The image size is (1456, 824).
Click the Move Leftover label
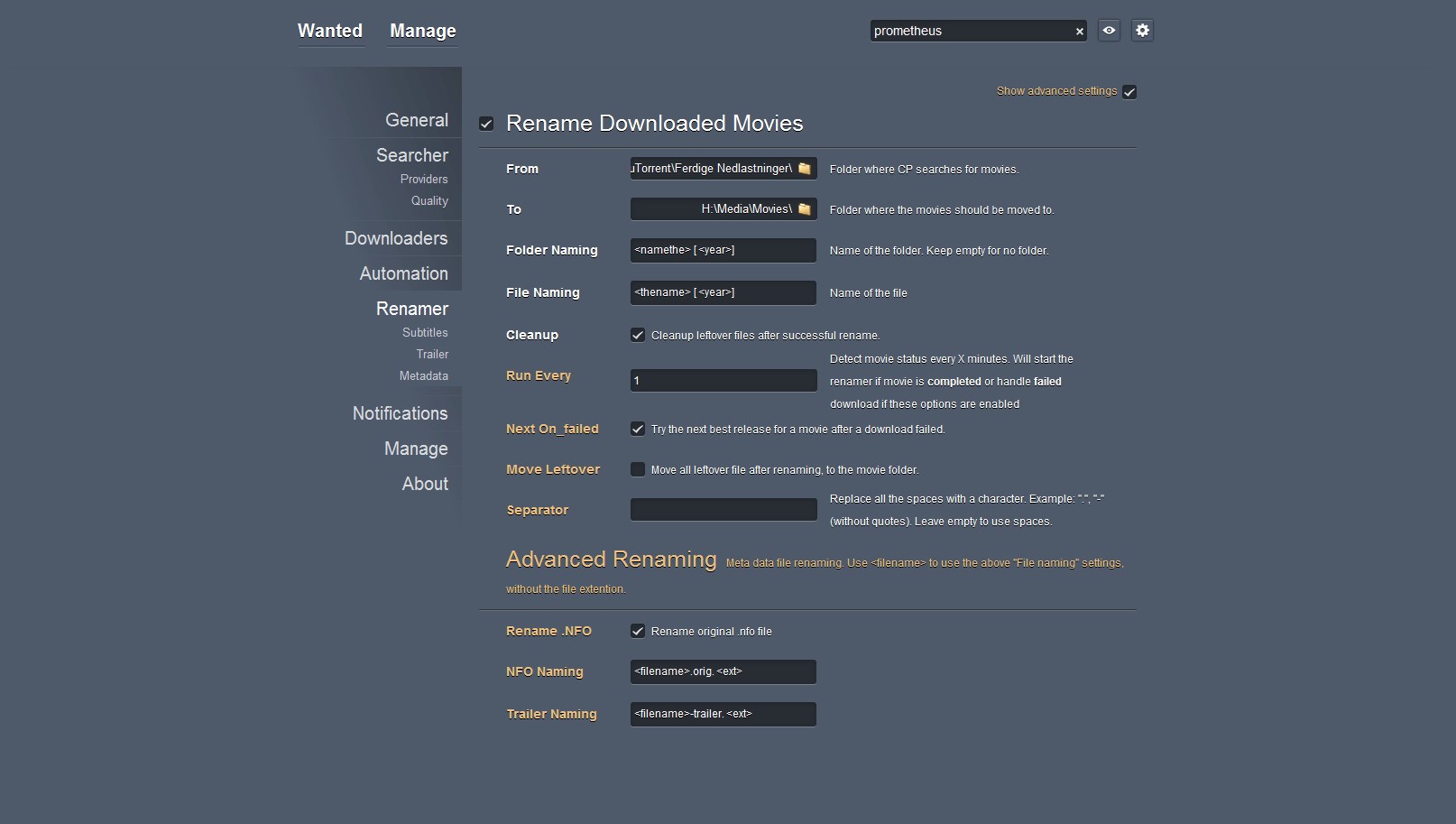(553, 469)
